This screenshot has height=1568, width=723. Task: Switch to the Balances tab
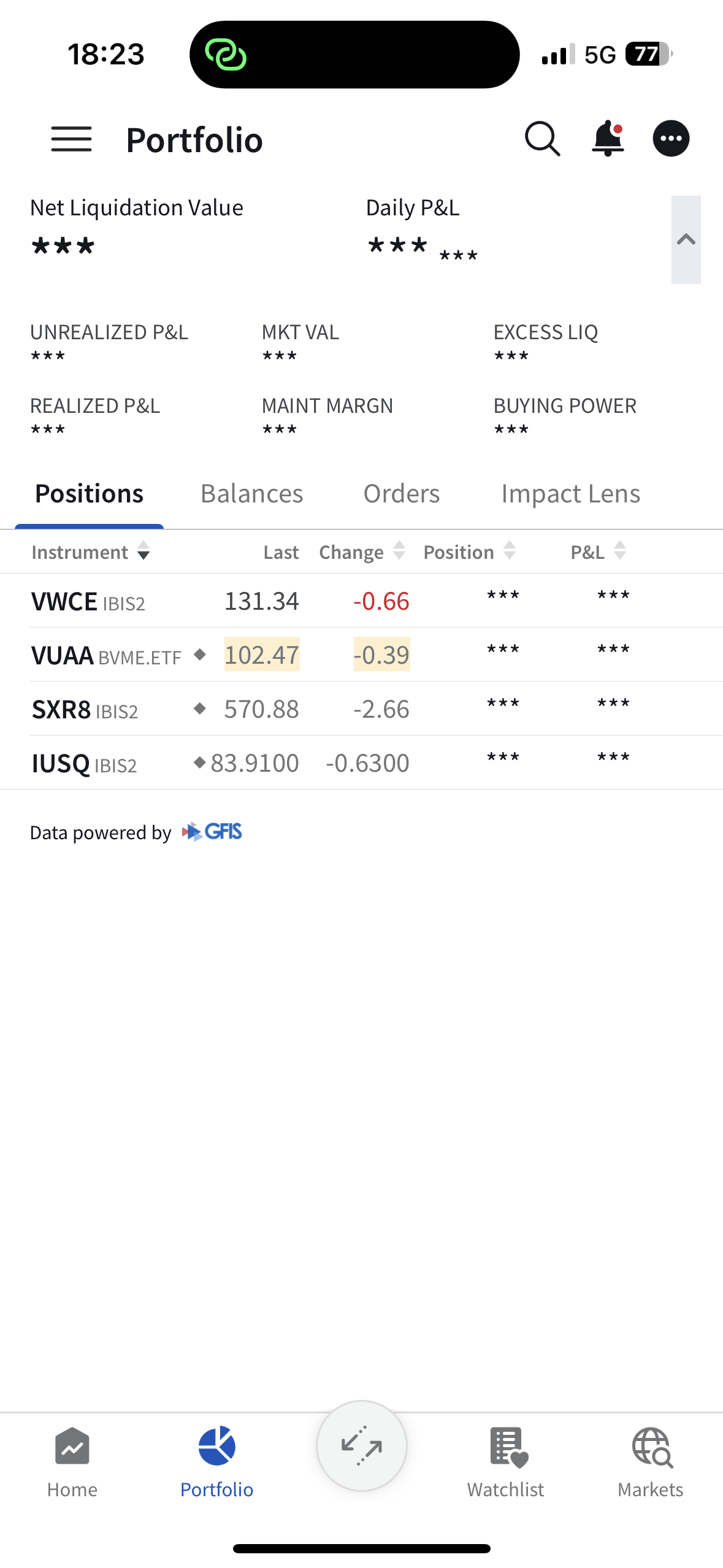tap(251, 494)
